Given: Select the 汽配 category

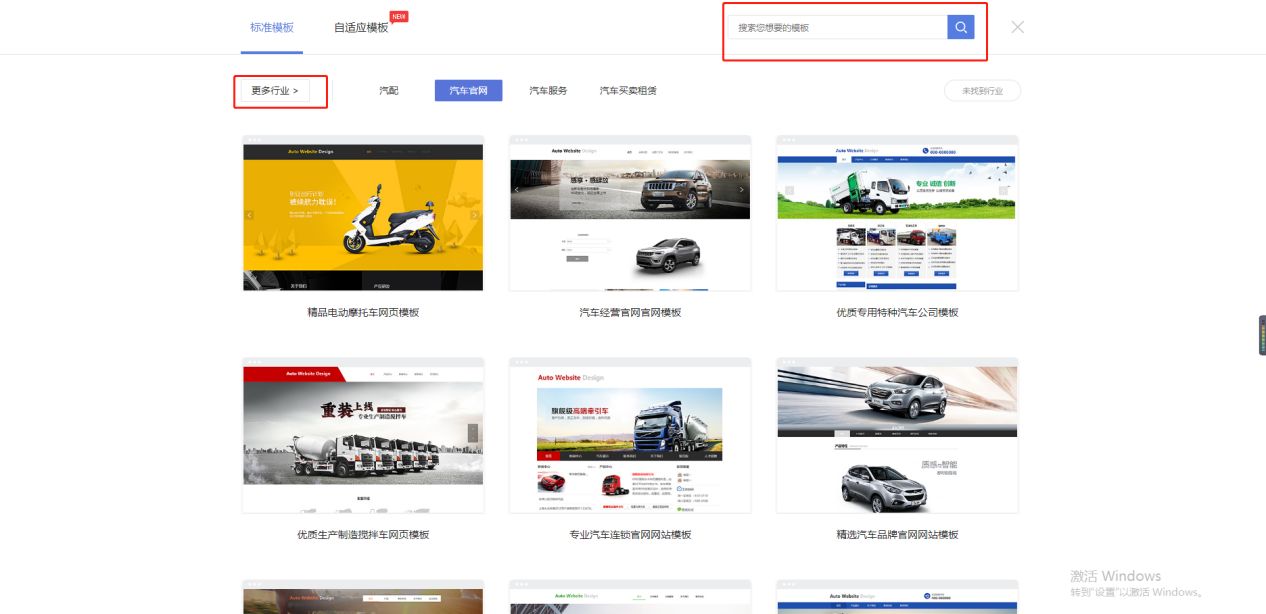Looking at the screenshot, I should click(x=389, y=91).
